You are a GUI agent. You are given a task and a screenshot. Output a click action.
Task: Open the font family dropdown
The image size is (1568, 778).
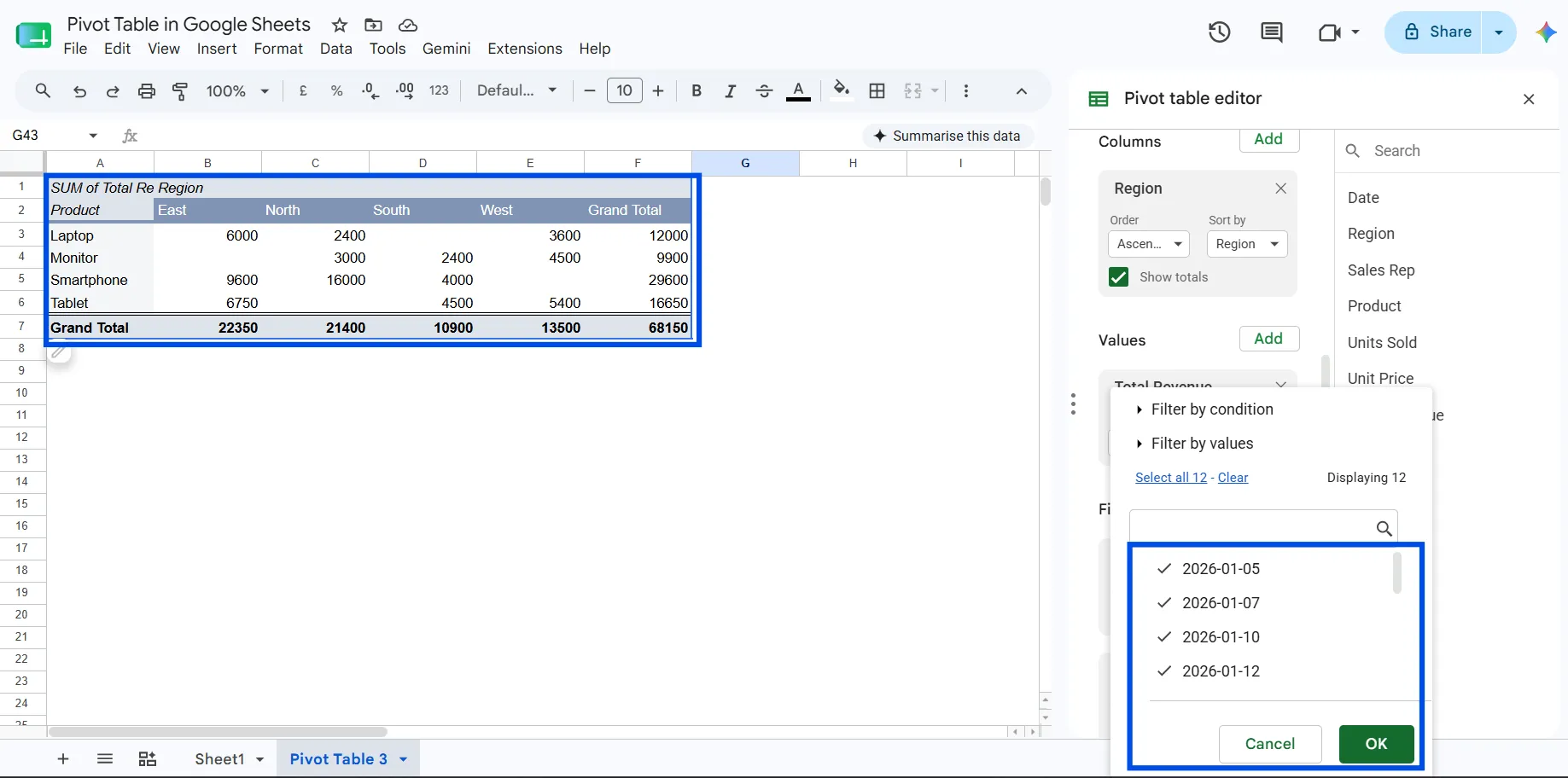pos(516,90)
